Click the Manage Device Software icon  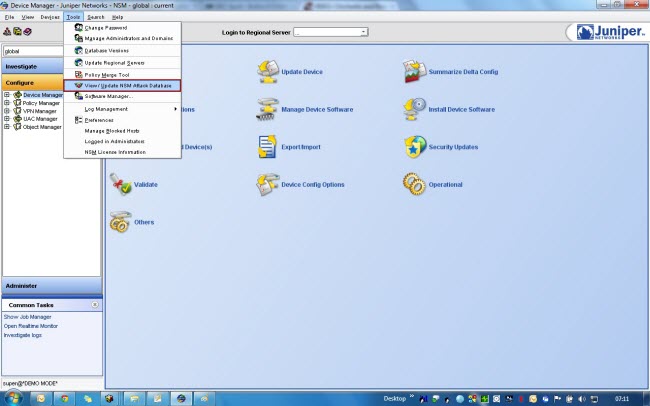(268, 109)
